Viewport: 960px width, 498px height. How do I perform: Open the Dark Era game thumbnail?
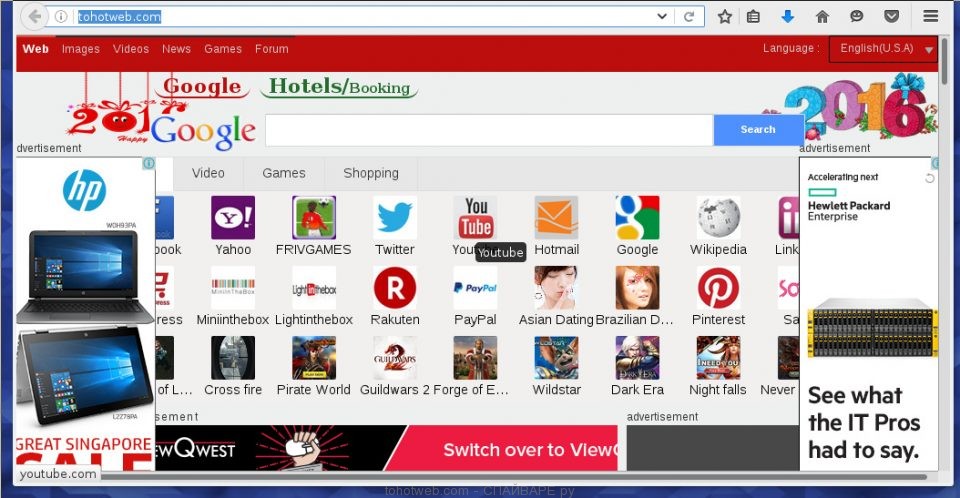pos(637,358)
